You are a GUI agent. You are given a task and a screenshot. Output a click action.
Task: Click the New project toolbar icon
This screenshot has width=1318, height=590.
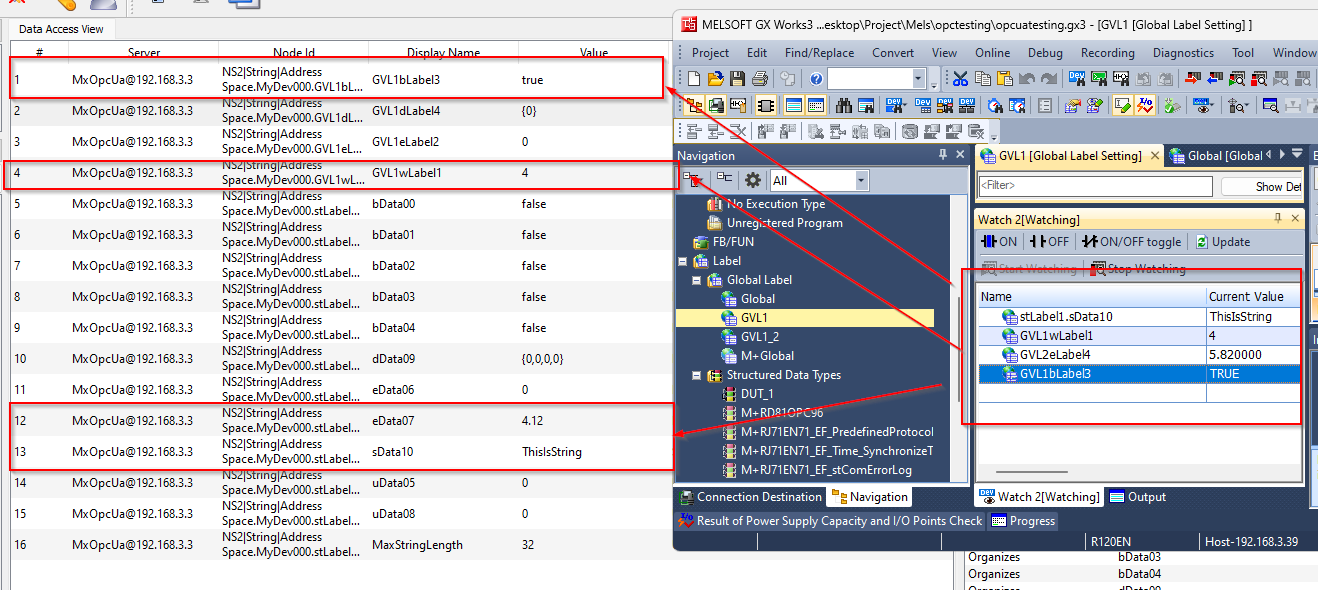coord(694,78)
